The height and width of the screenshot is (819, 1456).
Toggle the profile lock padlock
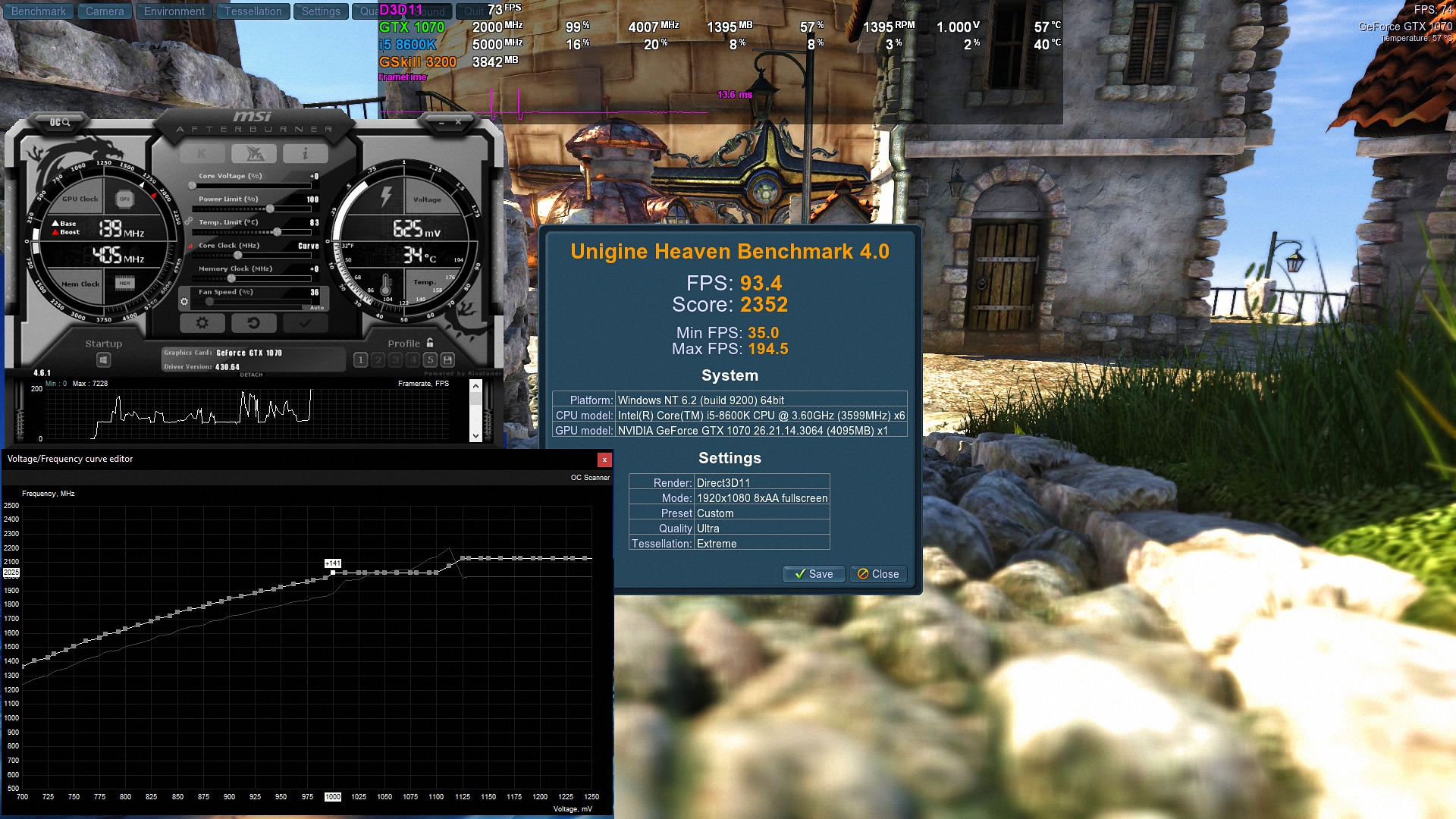(x=430, y=343)
